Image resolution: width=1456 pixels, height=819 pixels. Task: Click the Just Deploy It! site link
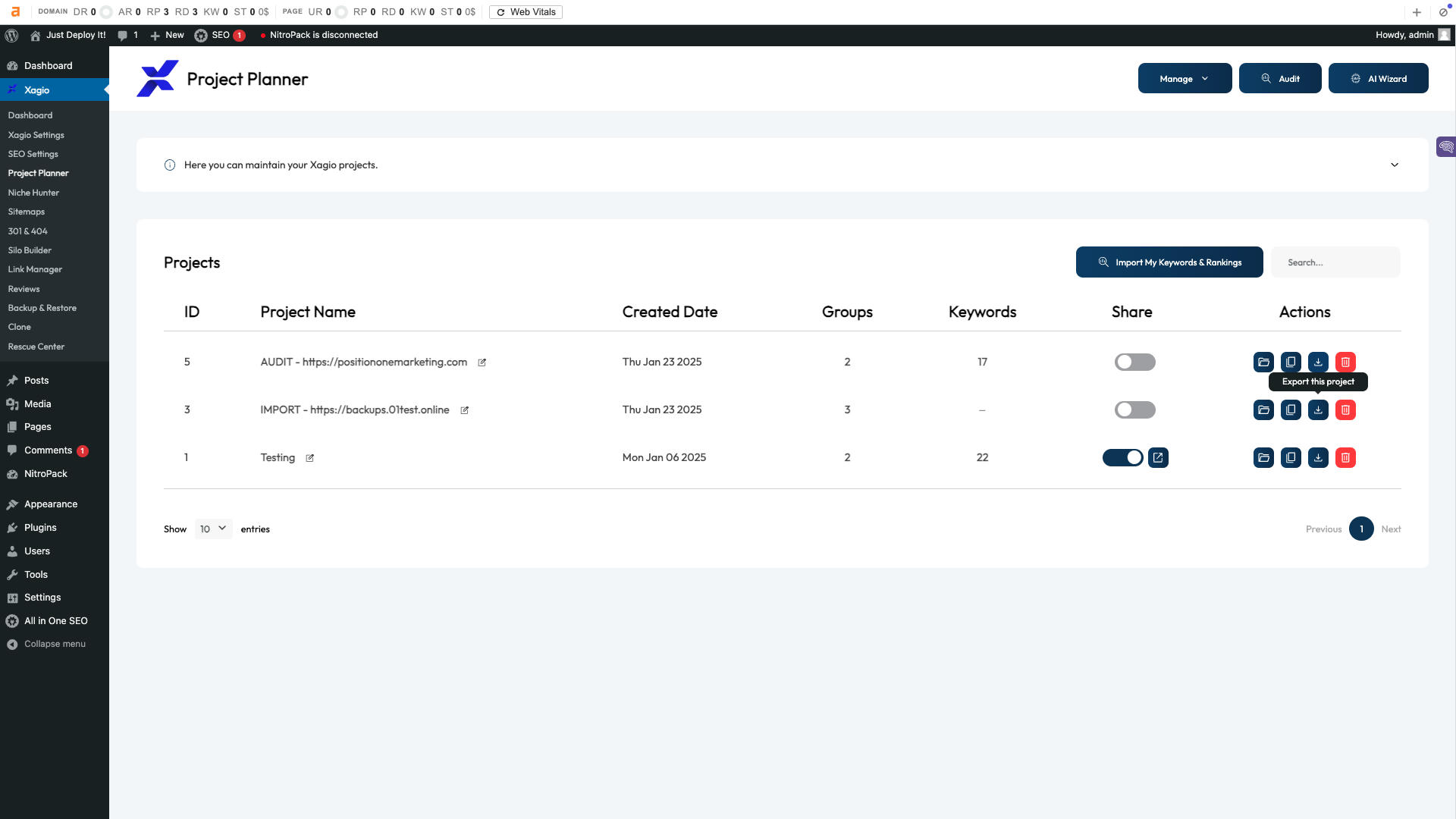68,35
